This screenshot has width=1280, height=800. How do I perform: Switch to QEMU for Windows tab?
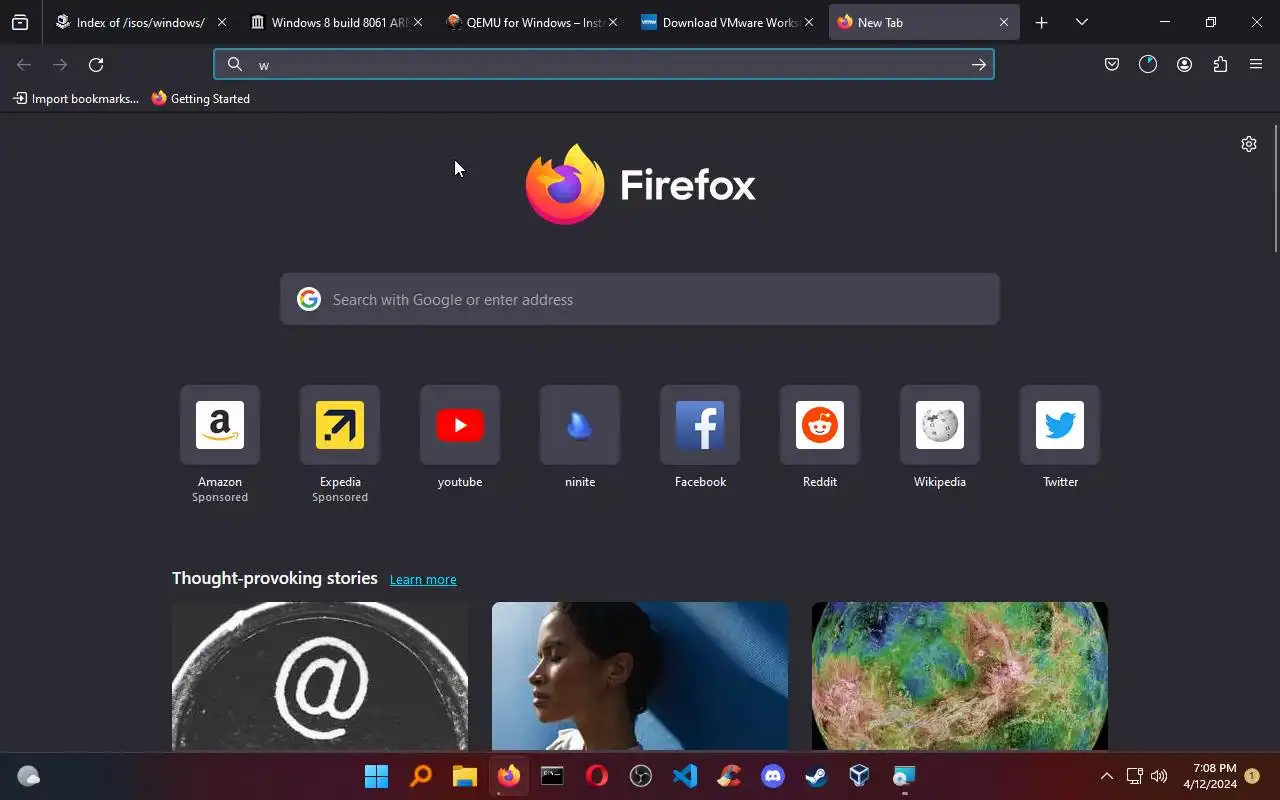tap(533, 22)
